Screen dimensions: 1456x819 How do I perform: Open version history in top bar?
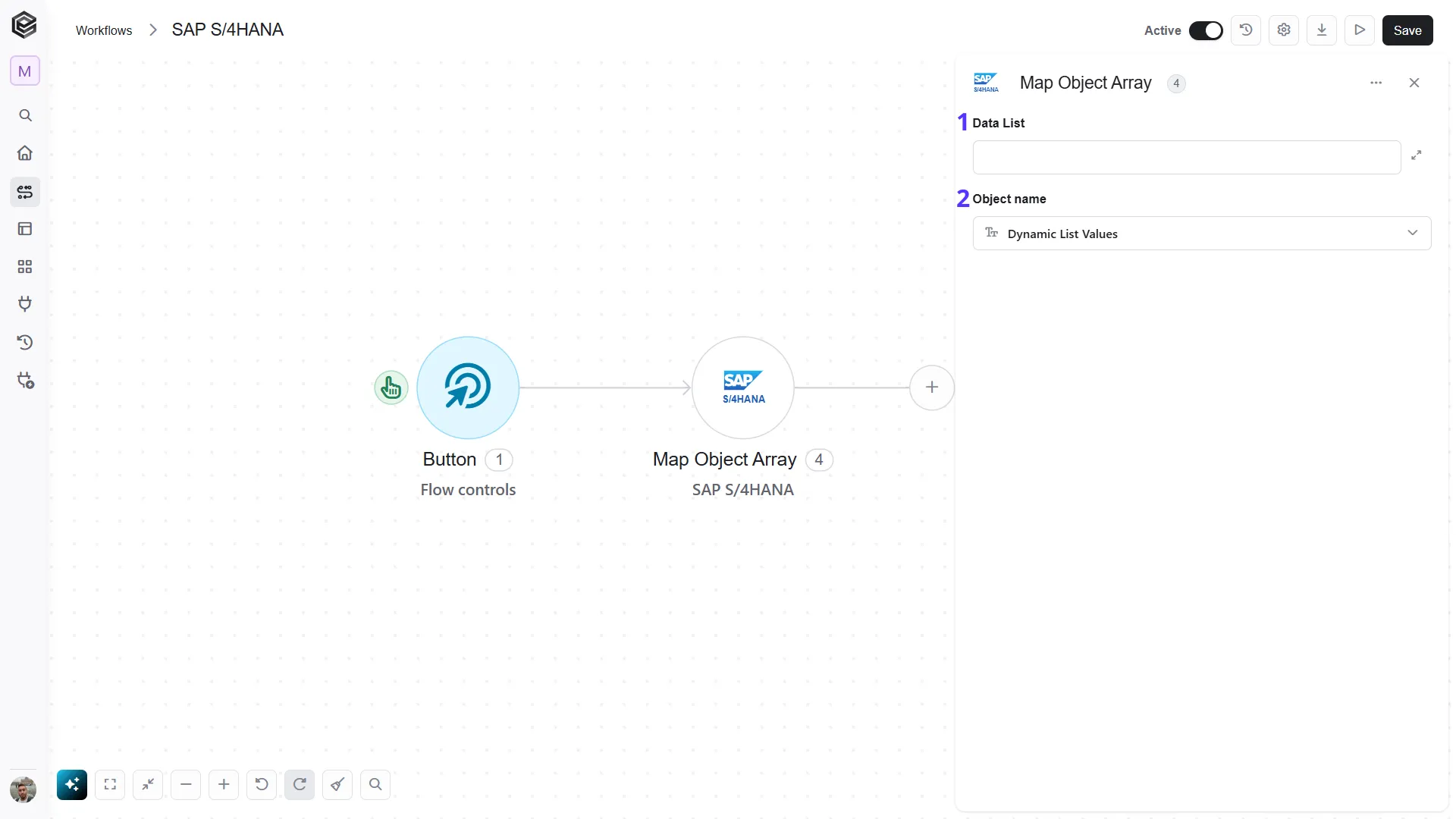coord(1246,30)
